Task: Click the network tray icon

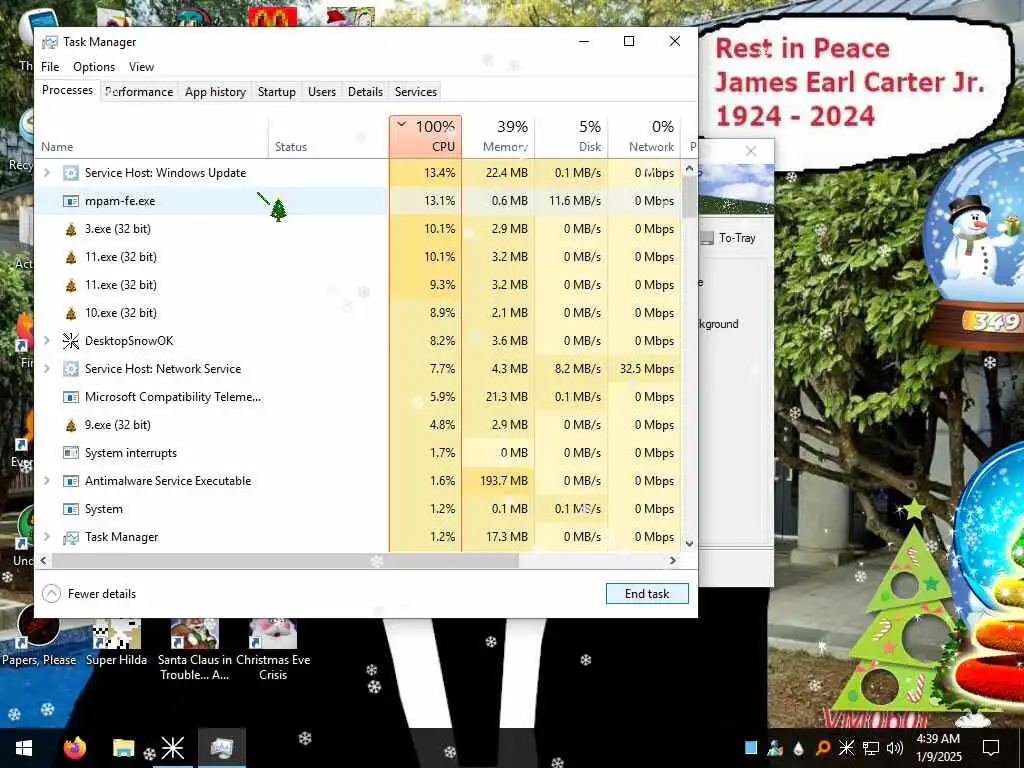Action: 871,748
